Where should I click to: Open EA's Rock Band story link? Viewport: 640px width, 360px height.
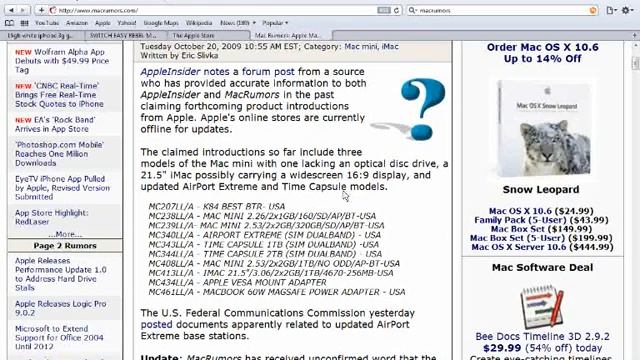coord(55,124)
